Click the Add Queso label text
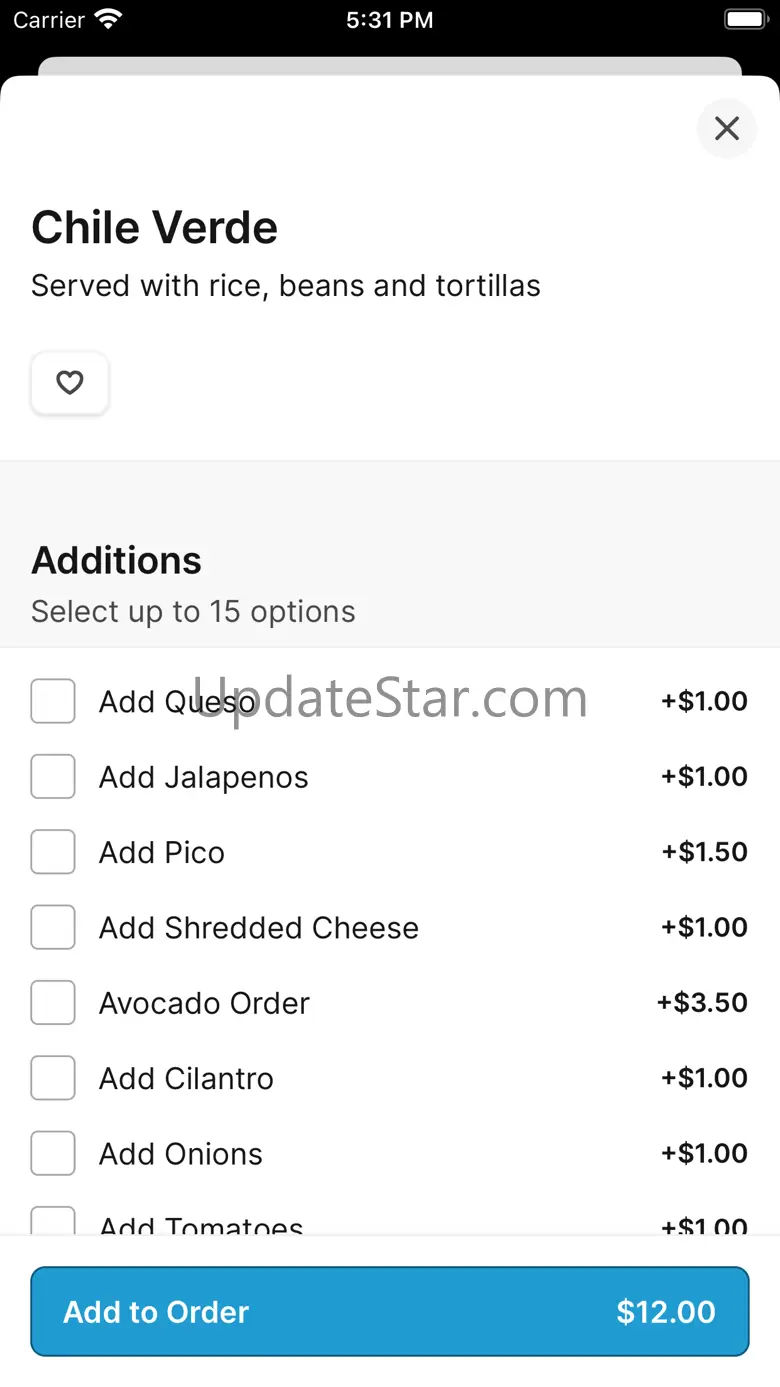 point(177,702)
